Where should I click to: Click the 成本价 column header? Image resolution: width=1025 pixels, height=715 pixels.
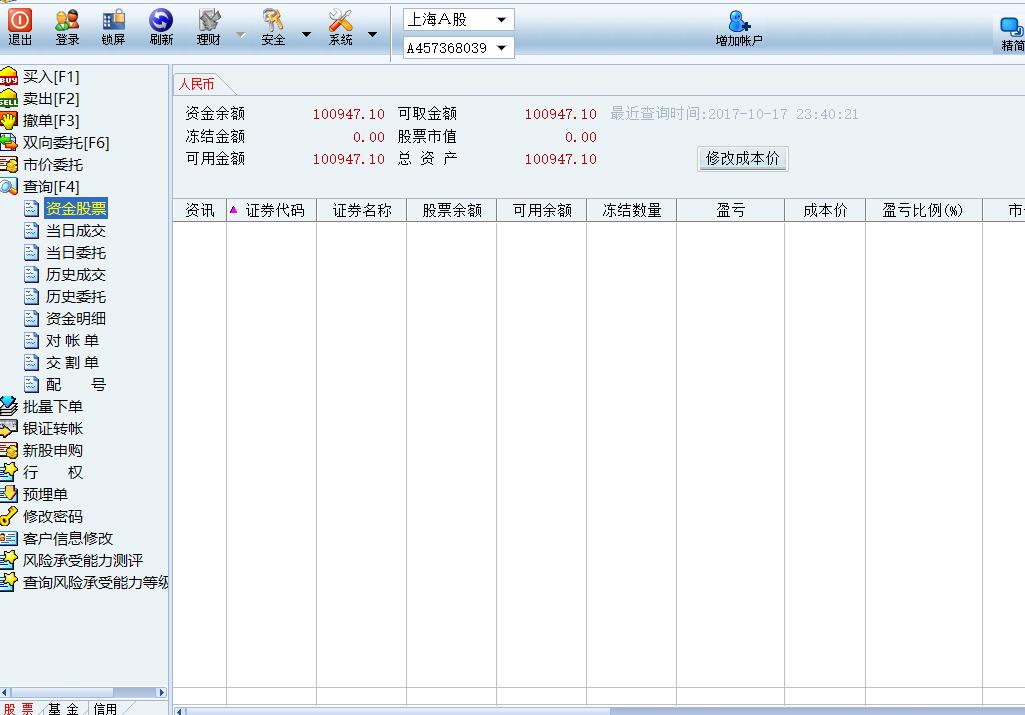point(825,210)
